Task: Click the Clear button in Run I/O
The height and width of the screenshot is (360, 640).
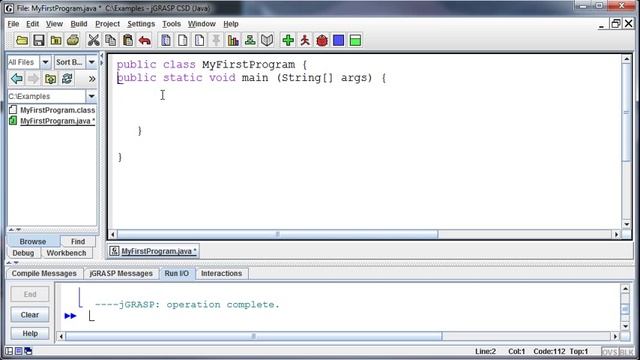Action: click(x=30, y=315)
